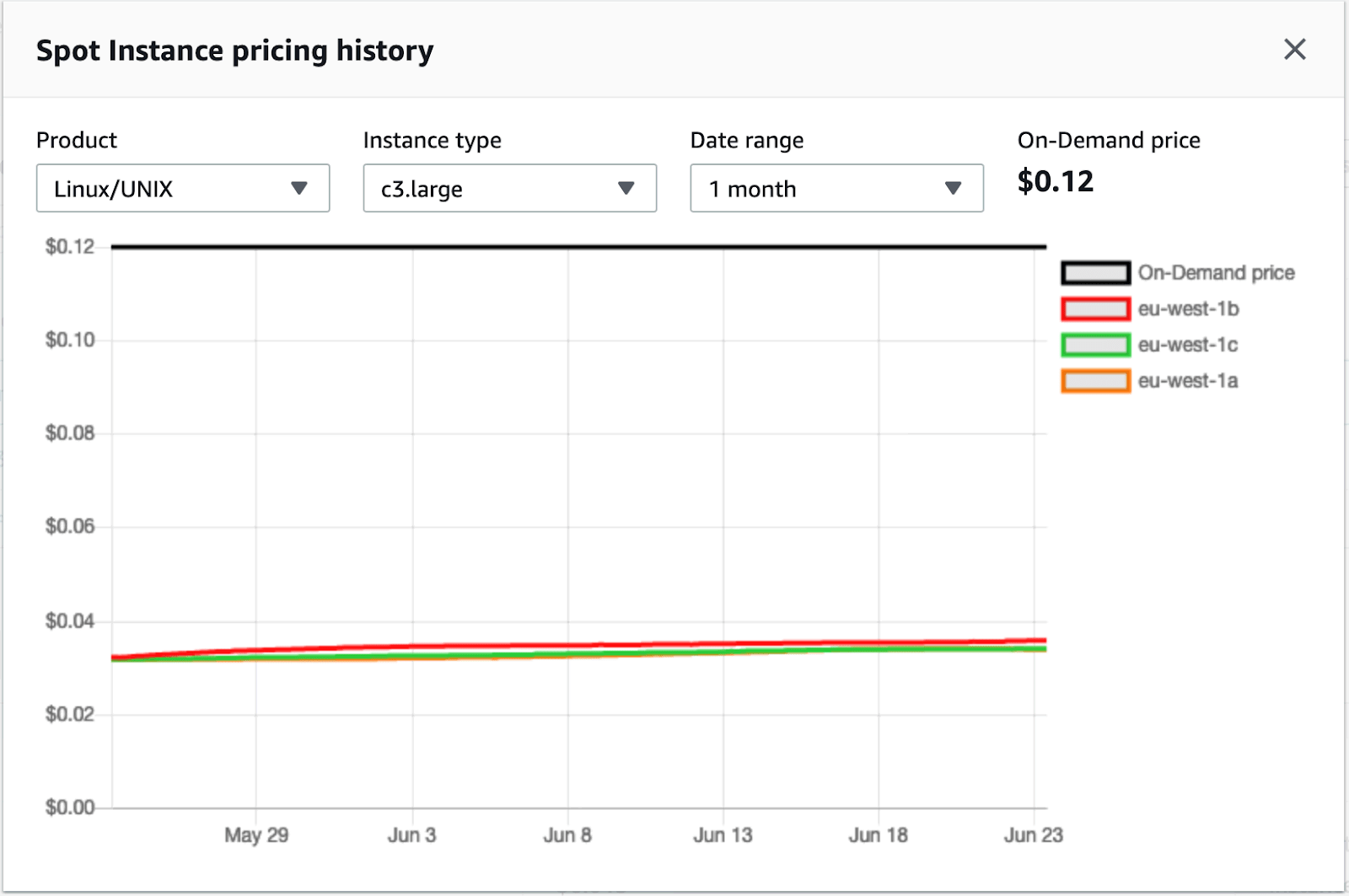Click the Instance type dropdown arrow
The width and height of the screenshot is (1349, 896).
click(x=626, y=189)
